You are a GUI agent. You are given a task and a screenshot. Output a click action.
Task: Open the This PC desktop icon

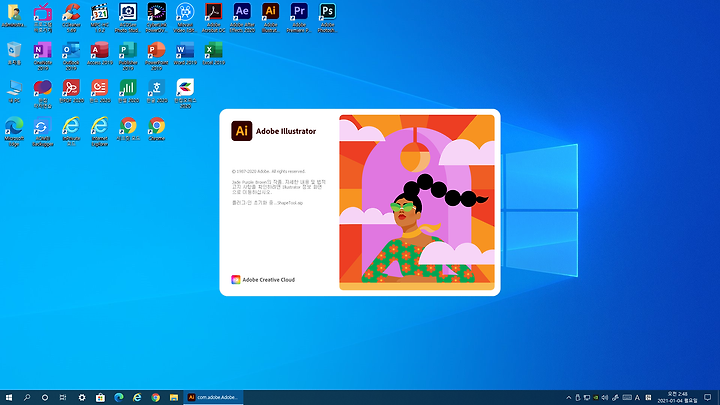(x=14, y=90)
